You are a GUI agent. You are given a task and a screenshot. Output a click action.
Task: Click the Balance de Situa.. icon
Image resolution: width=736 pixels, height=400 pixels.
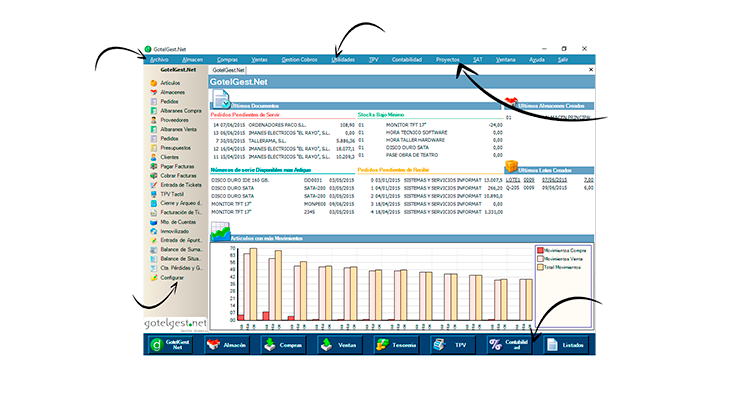(x=153, y=259)
